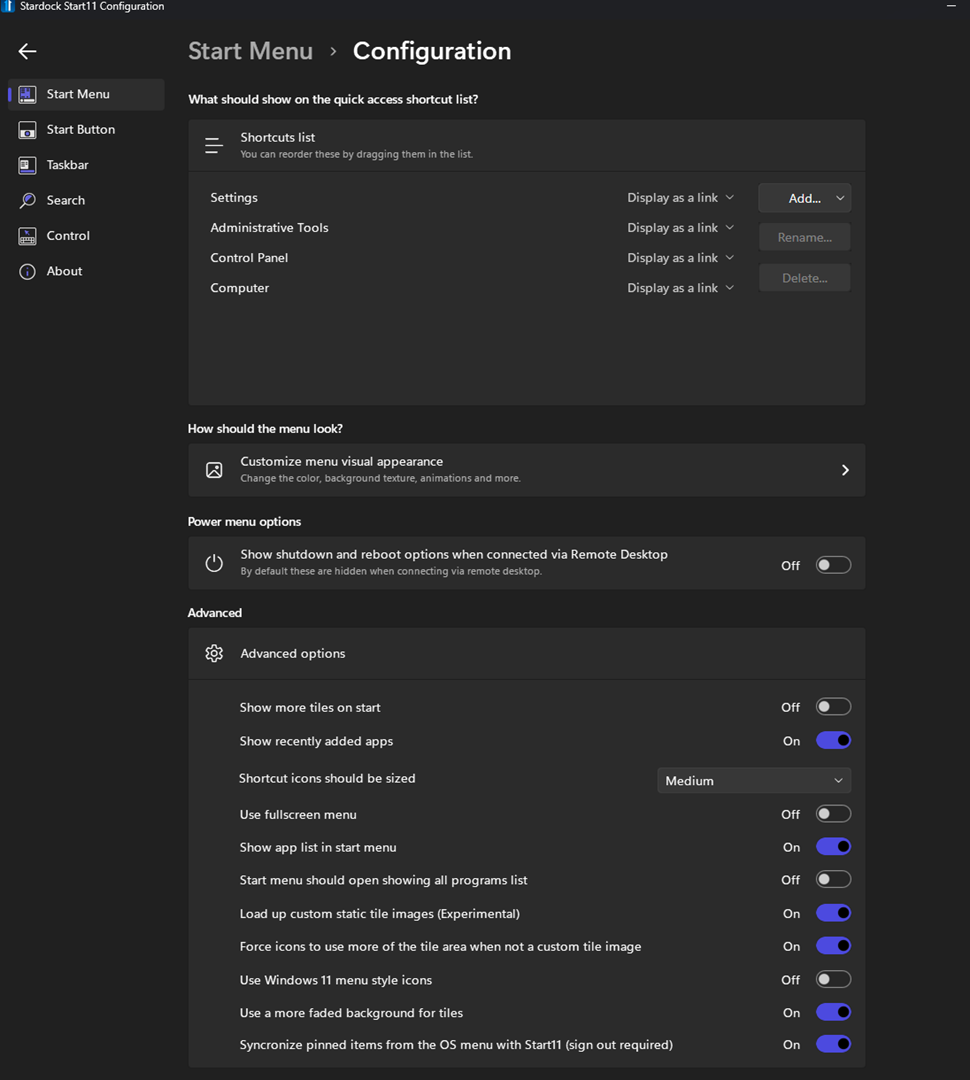The image size is (970, 1080).
Task: Click Start Menu in the breadcrumb header
Action: point(250,51)
